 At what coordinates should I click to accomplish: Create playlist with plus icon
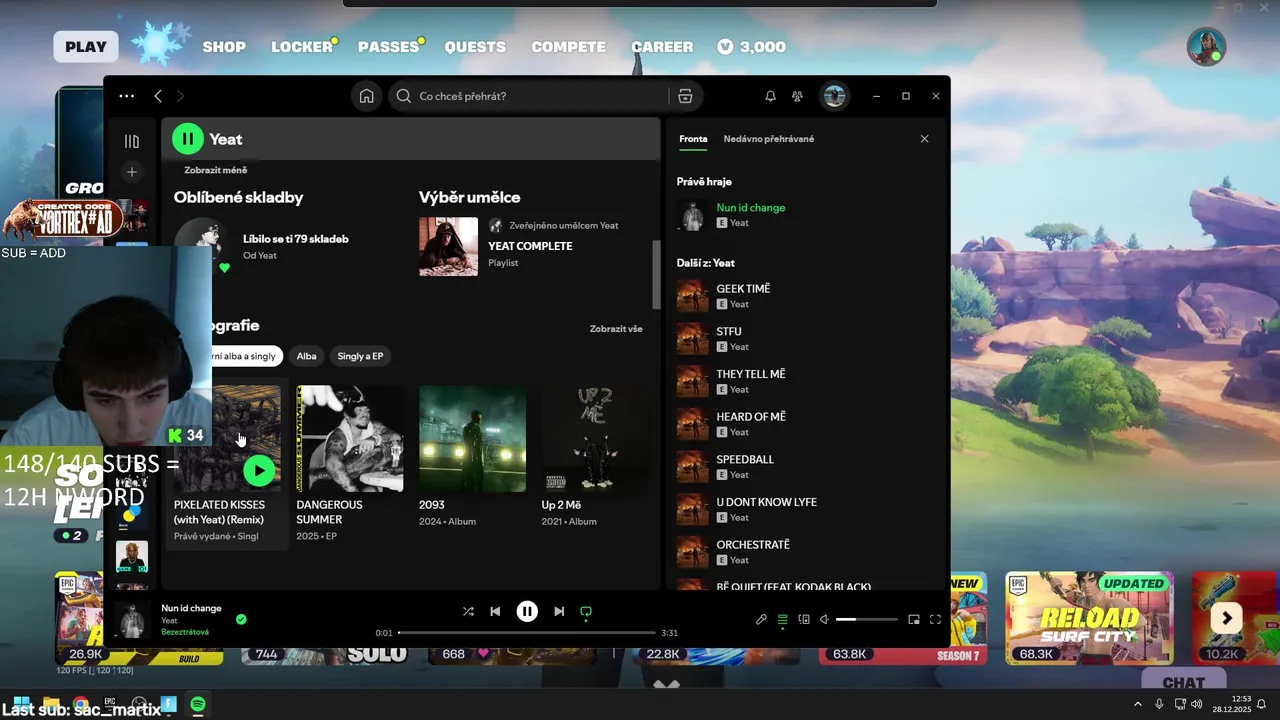pyautogui.click(x=132, y=172)
